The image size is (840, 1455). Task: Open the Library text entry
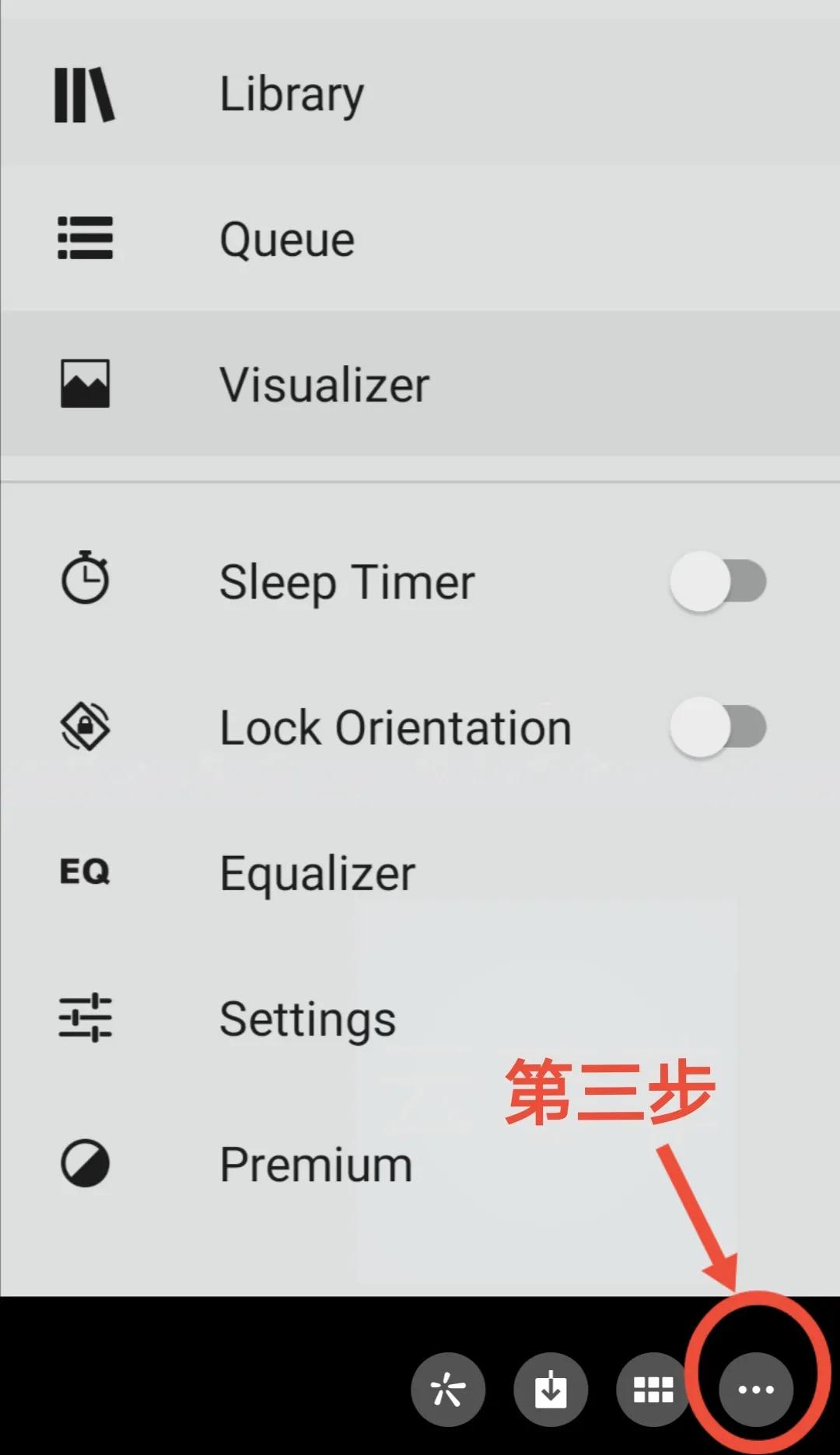click(x=292, y=95)
